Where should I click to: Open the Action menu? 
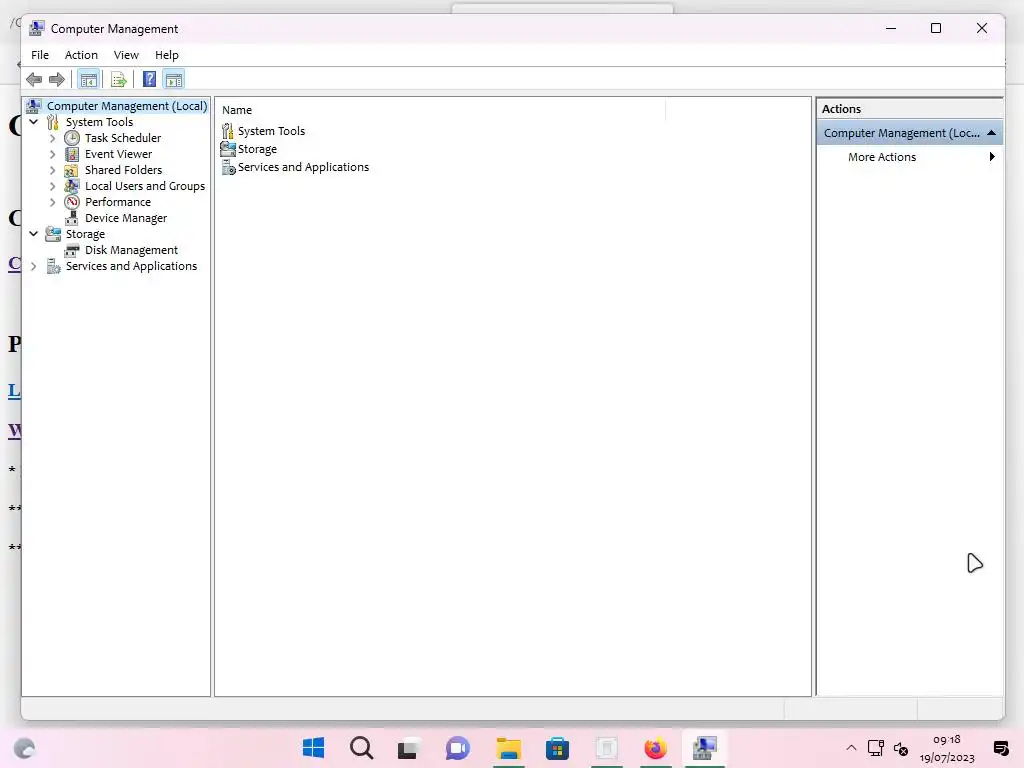(81, 55)
